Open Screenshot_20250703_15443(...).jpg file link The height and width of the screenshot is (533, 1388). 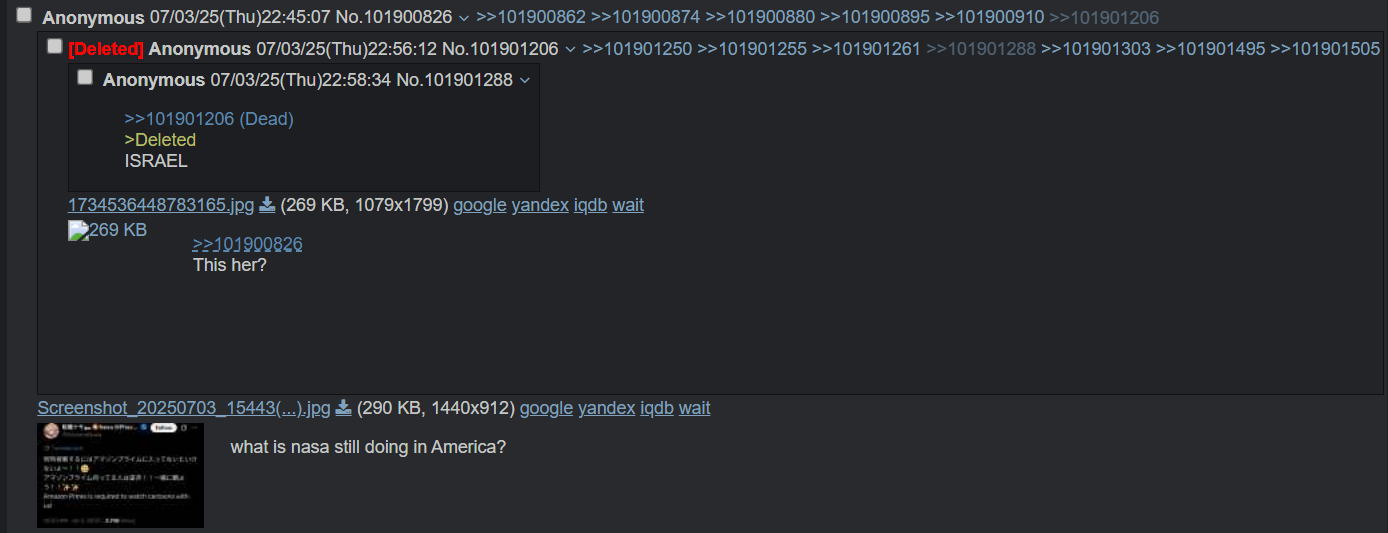pyautogui.click(x=183, y=408)
